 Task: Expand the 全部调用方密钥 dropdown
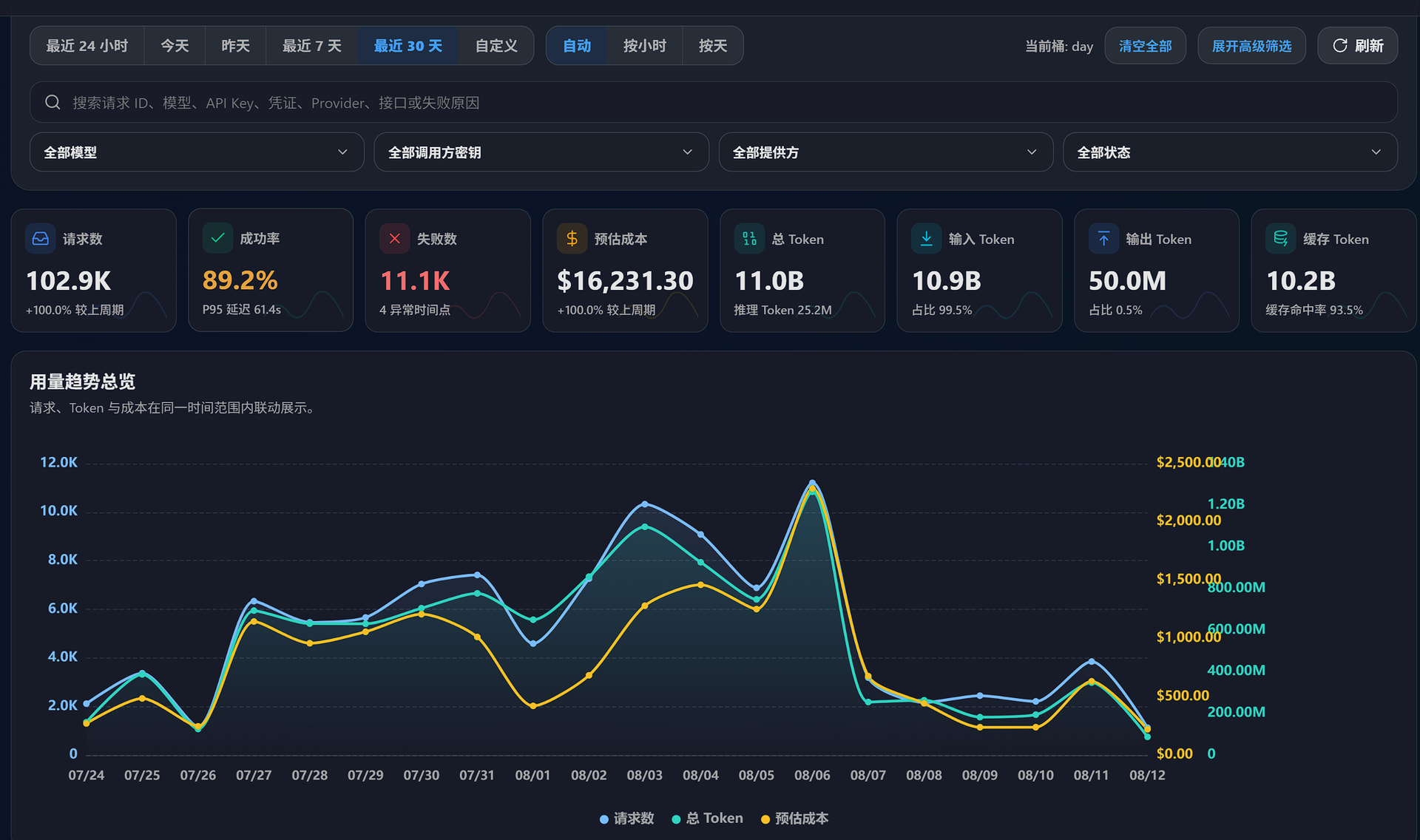[541, 152]
